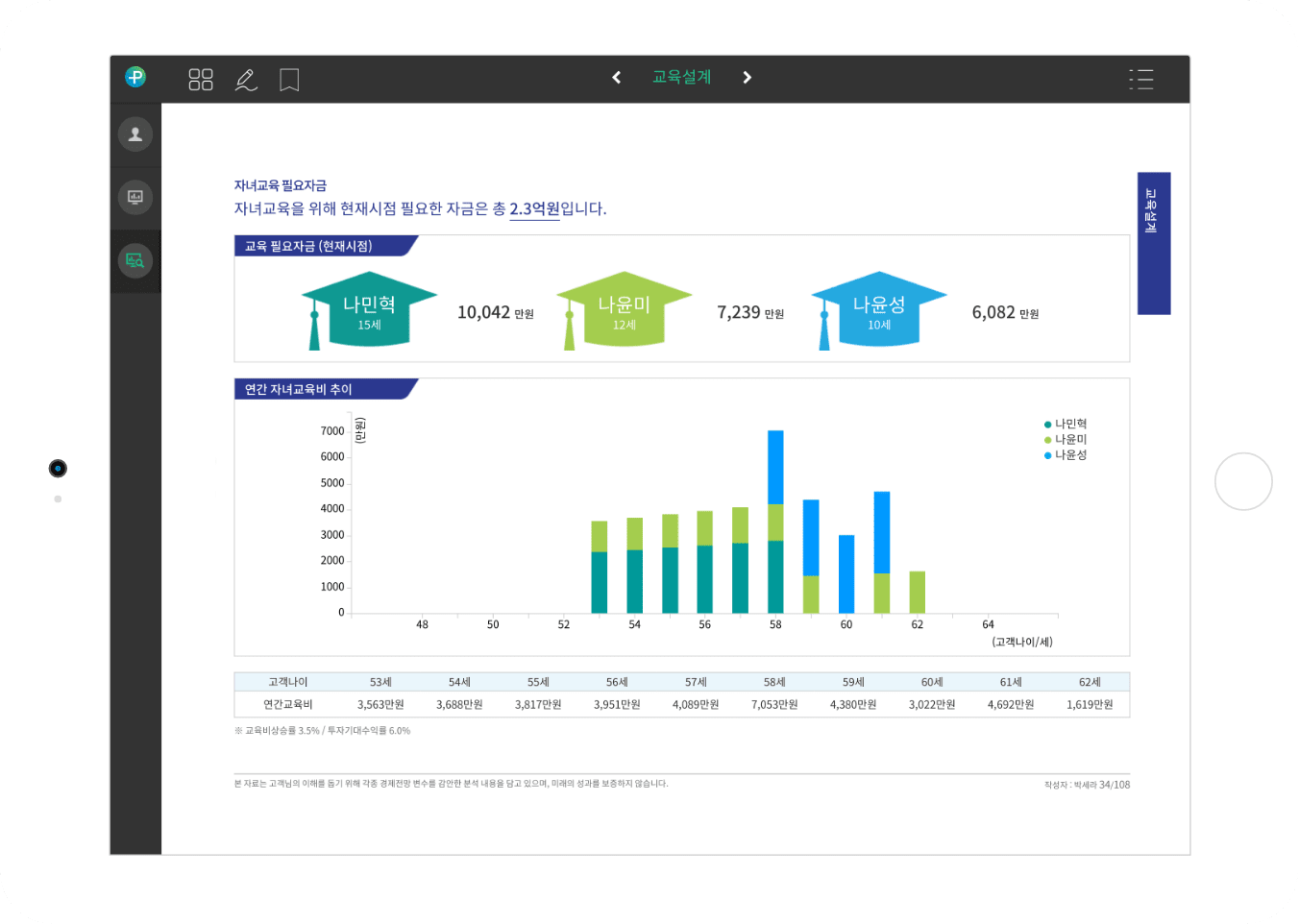Click the underlined 2.3억원 amount
This screenshot has height=924, width=1299.
[534, 208]
